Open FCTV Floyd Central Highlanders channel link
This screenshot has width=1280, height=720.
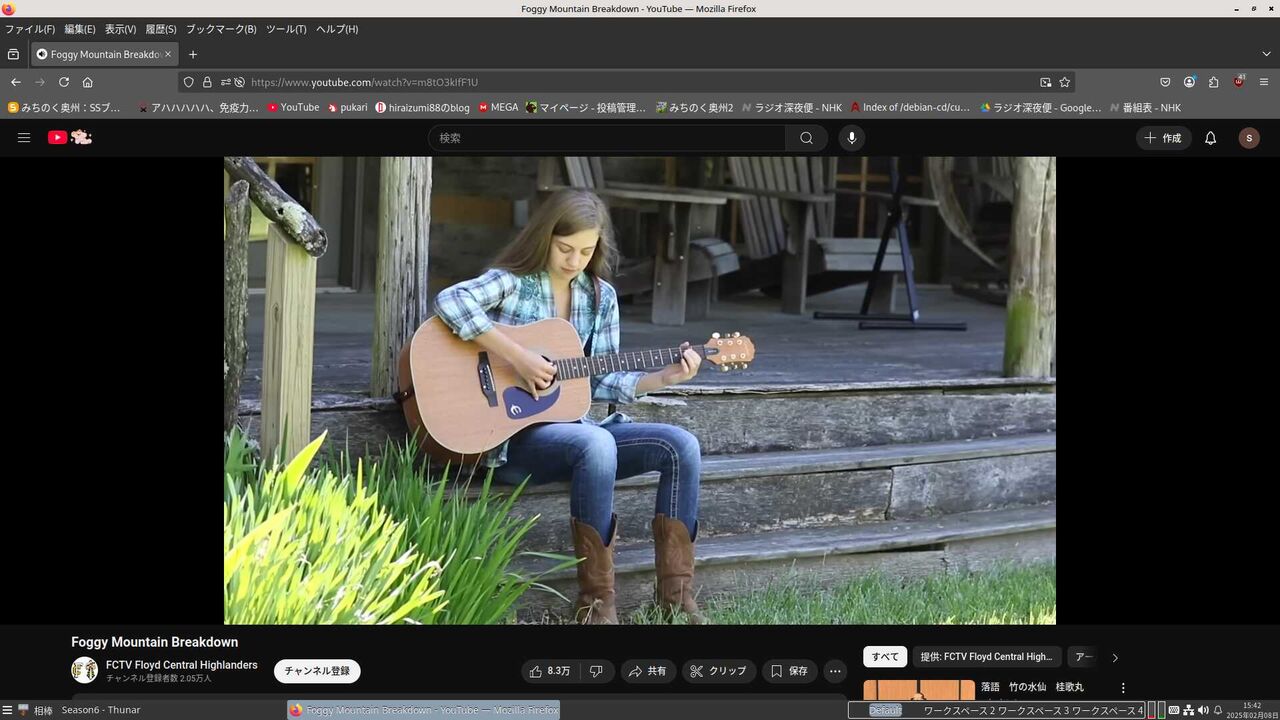[x=182, y=665]
